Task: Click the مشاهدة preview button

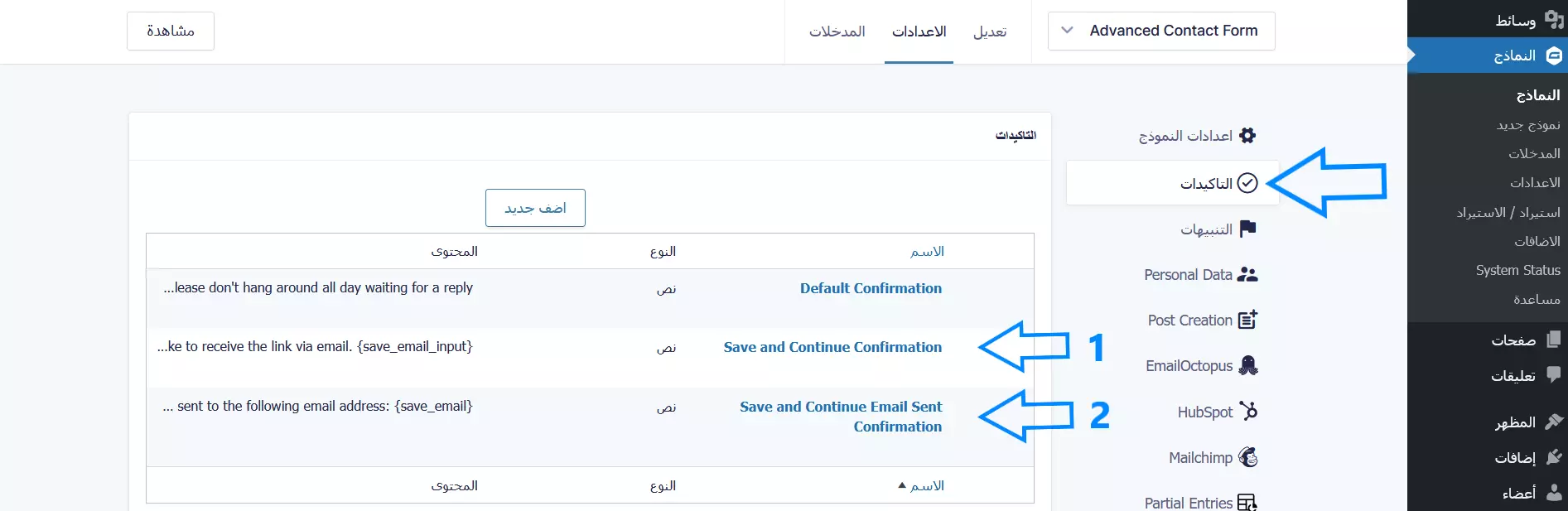Action: coord(171,31)
